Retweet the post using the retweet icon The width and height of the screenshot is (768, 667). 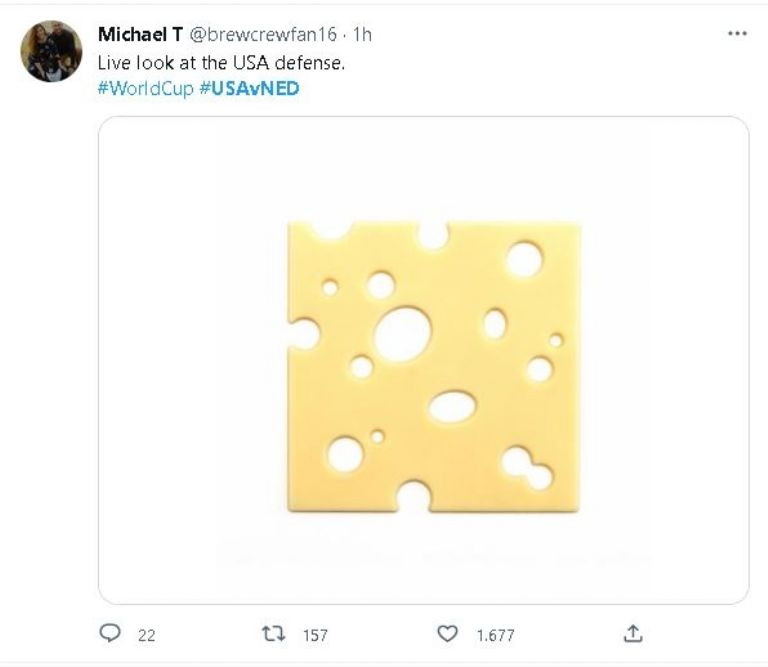273,633
